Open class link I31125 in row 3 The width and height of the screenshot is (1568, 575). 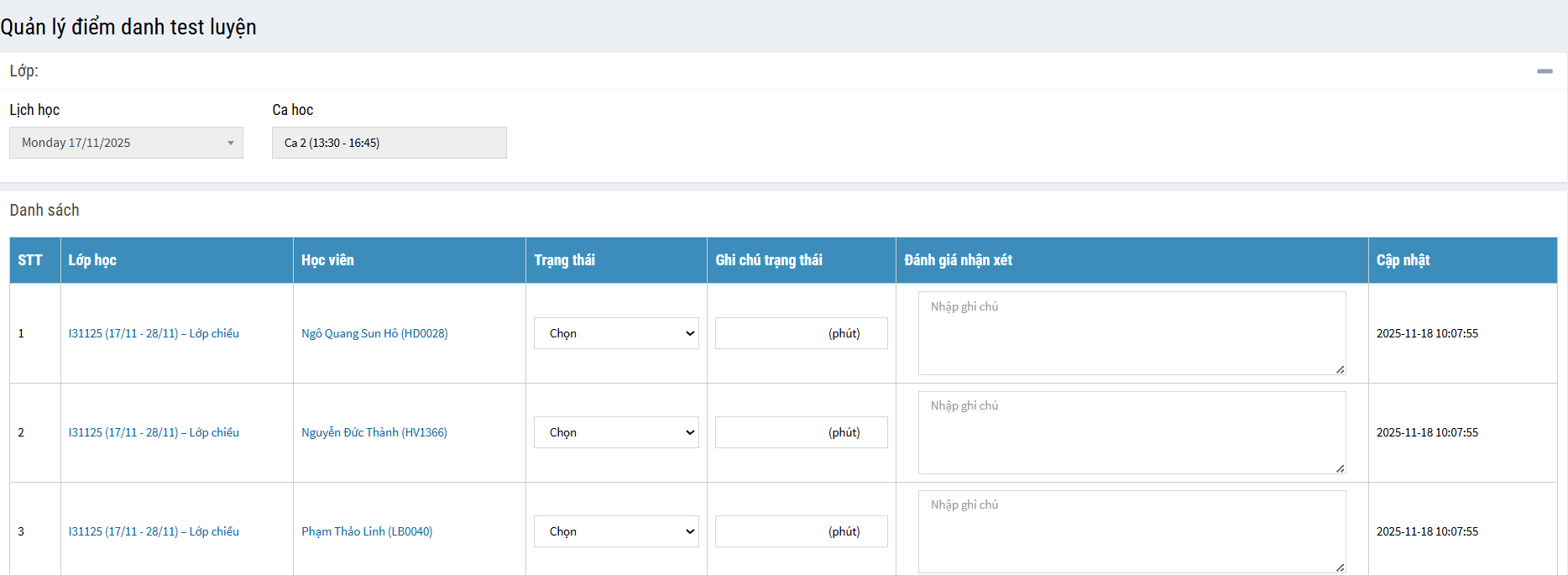pyautogui.click(x=154, y=531)
